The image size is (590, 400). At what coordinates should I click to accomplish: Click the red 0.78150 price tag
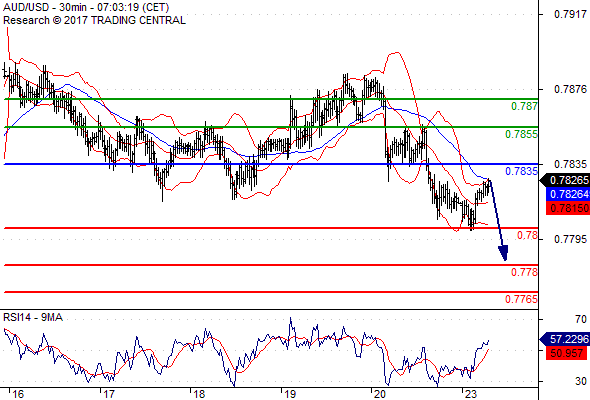568,208
